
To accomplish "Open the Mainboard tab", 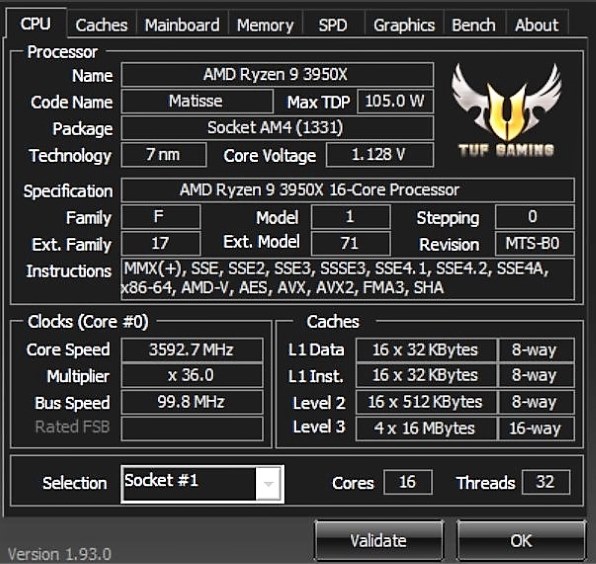I will click(182, 25).
